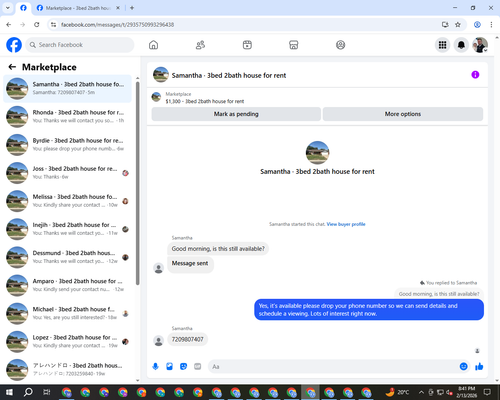Reload the page in browser toolbar
The image size is (500, 400).
pyautogui.click(x=37, y=25)
